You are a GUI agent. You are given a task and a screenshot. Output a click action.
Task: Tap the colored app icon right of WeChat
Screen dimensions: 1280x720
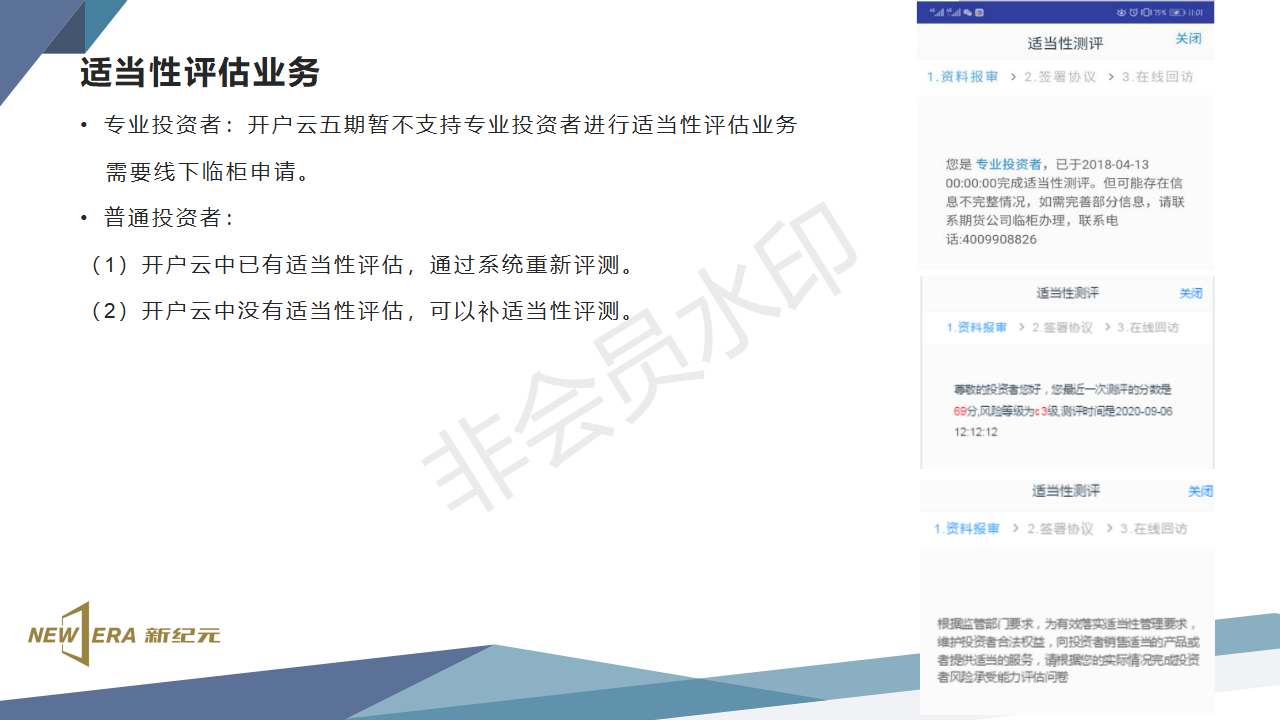[x=979, y=12]
